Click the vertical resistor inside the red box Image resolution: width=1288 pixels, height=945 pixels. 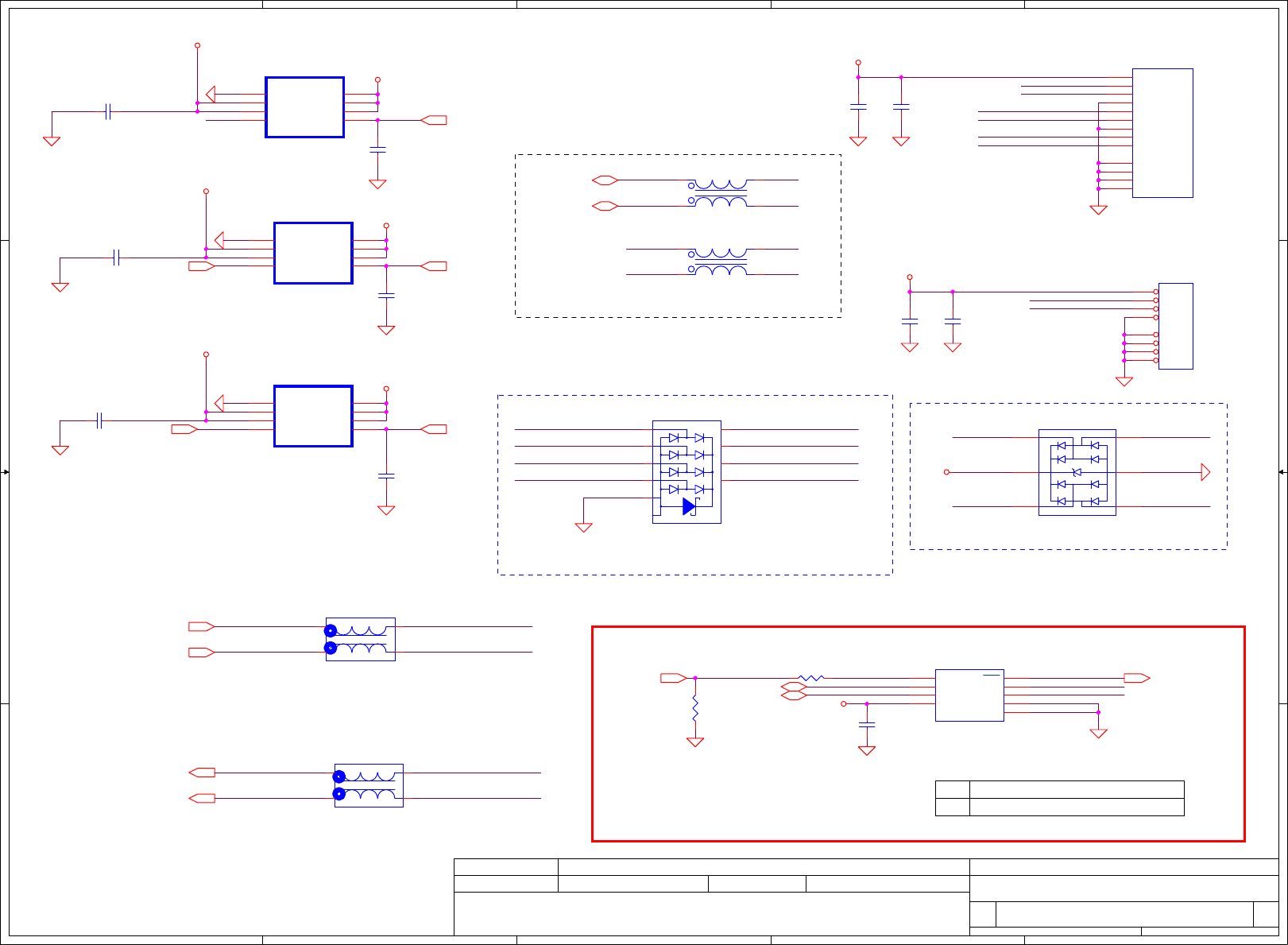click(695, 708)
